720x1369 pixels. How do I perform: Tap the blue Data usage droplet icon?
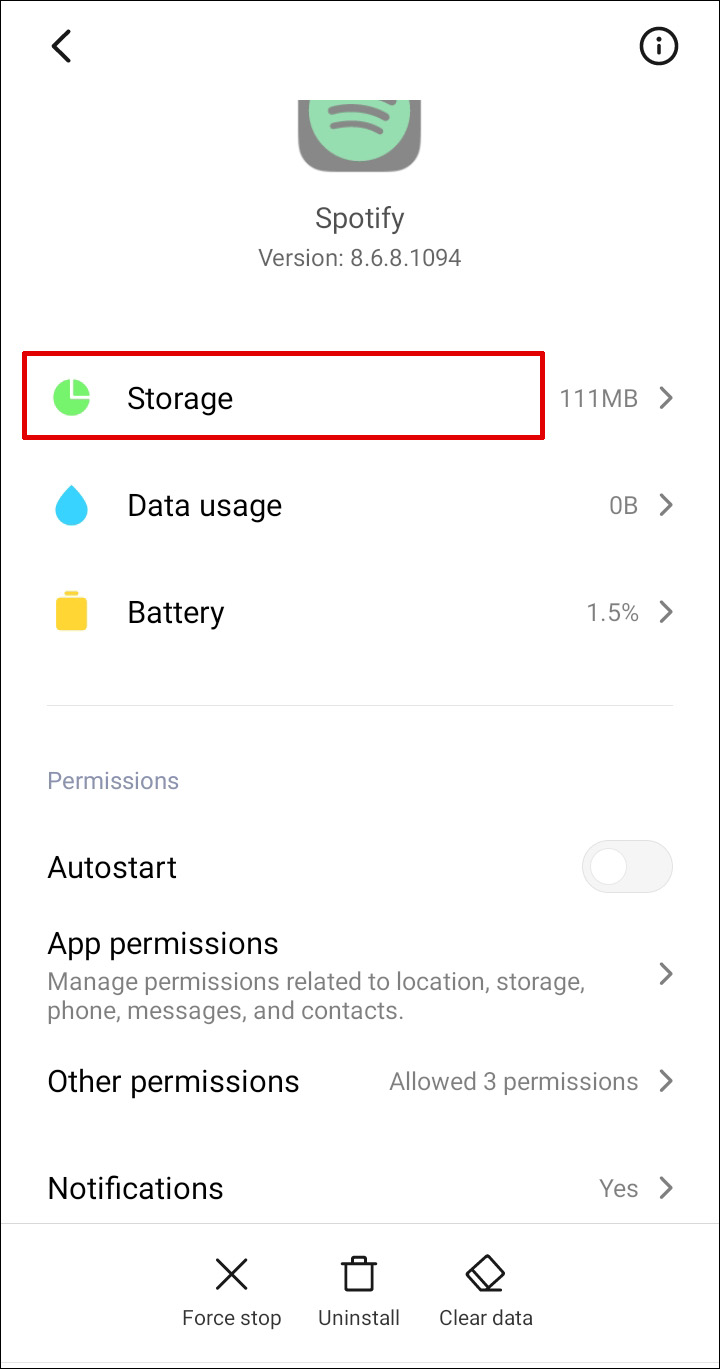point(72,506)
